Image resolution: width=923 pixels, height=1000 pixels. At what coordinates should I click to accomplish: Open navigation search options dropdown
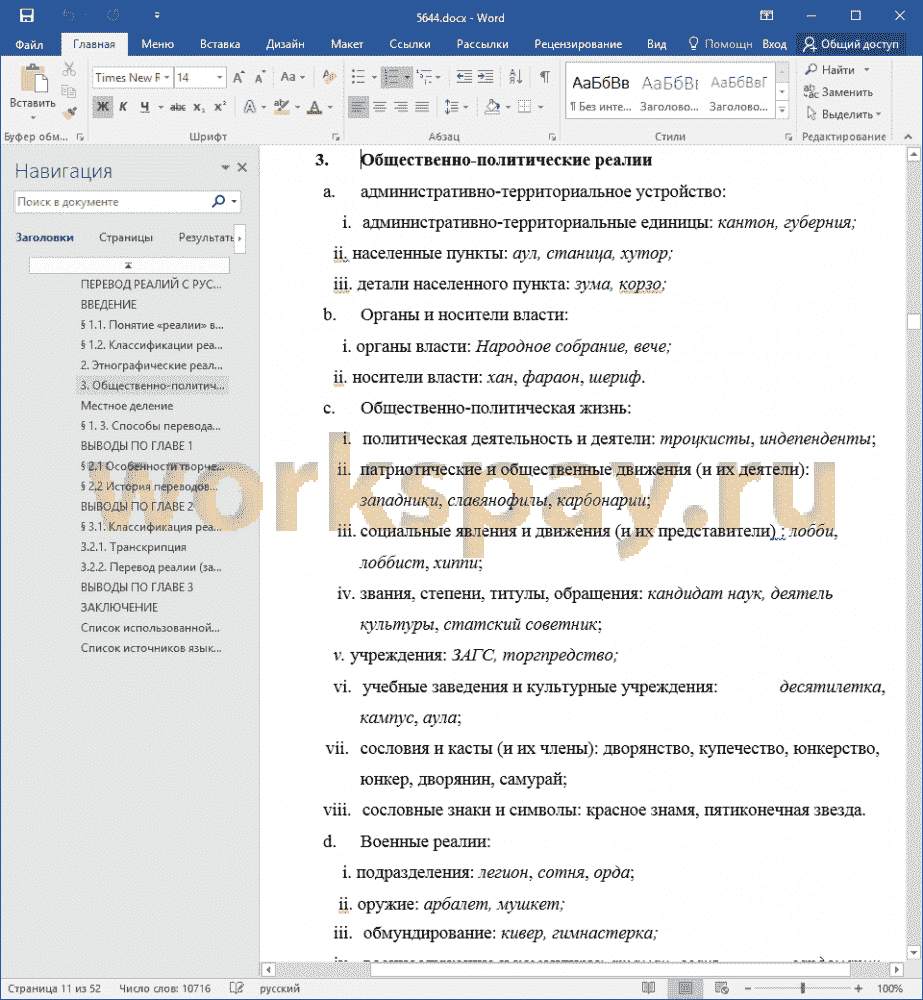click(234, 202)
